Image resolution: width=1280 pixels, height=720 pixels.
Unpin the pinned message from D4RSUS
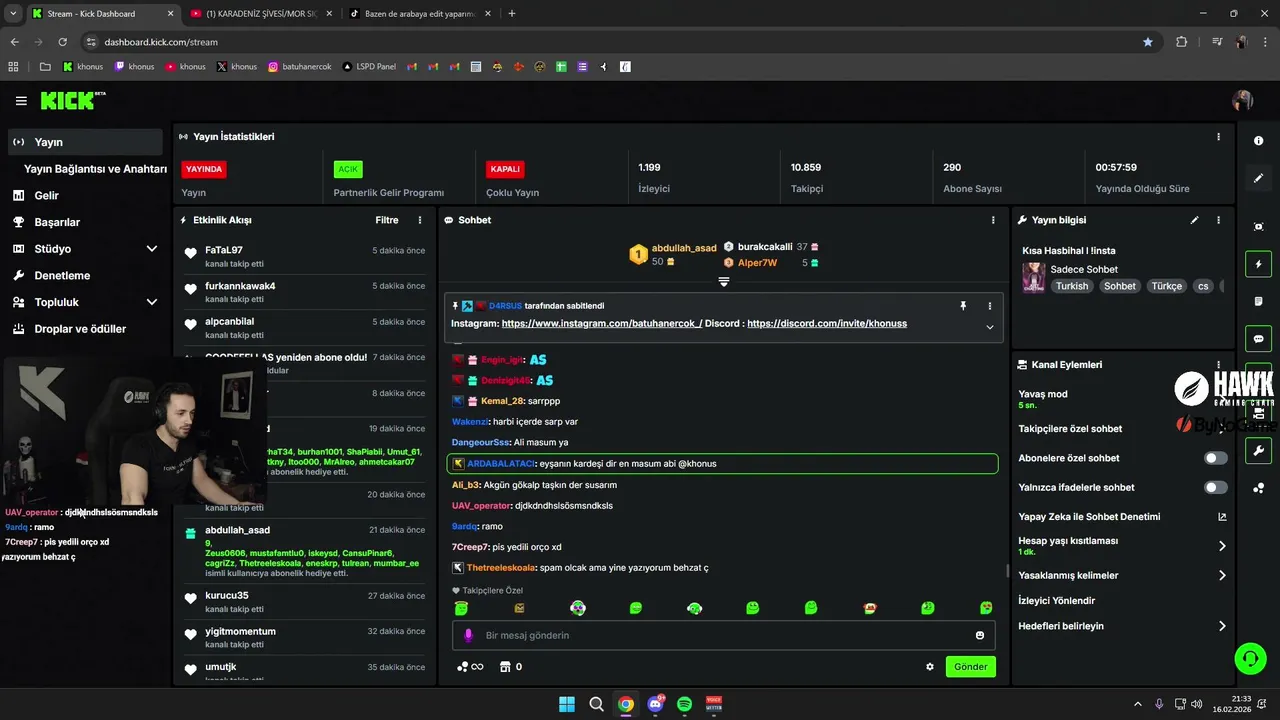pos(963,306)
